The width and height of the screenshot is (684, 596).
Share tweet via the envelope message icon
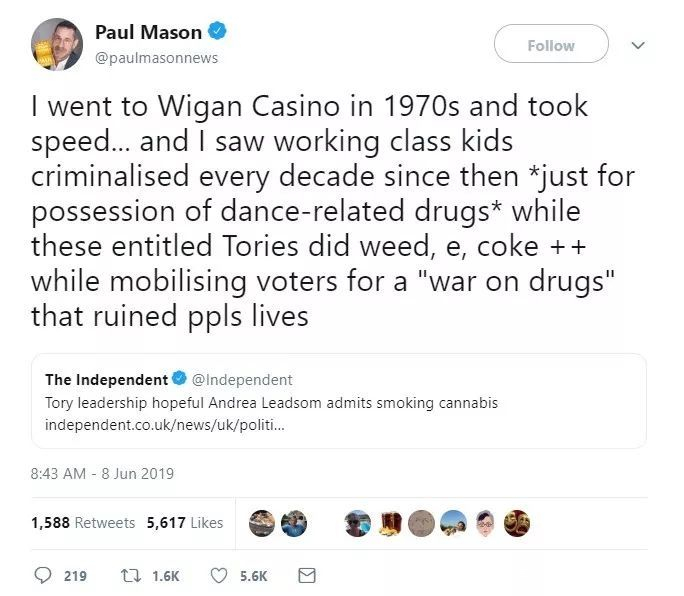pos(308,576)
